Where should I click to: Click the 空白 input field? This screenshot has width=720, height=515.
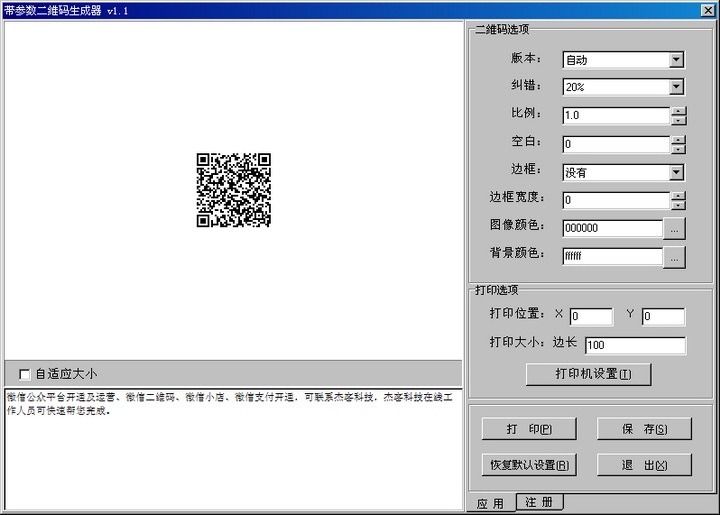coord(616,144)
